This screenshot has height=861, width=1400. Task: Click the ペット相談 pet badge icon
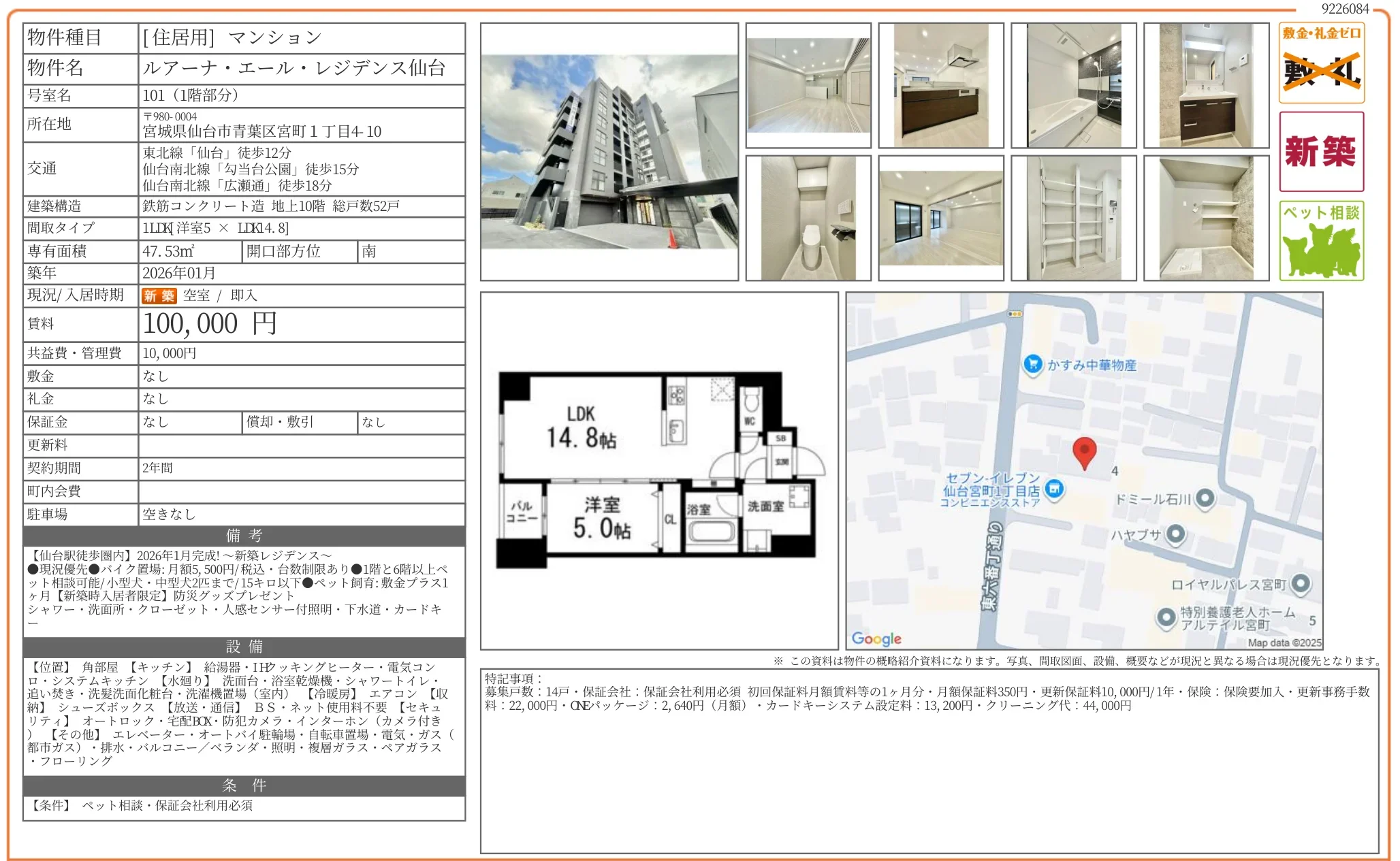1321,241
